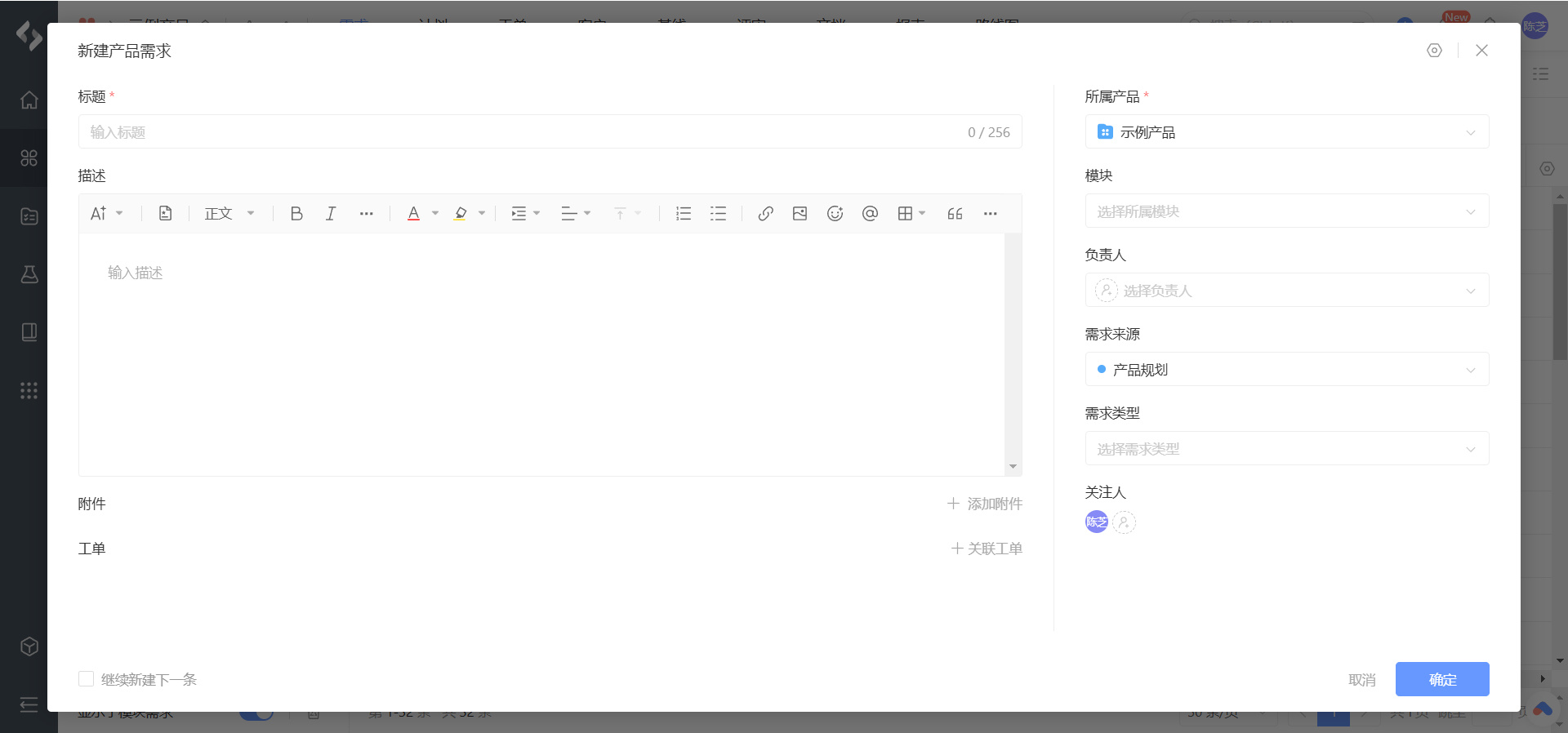Open more text styles next to Italic
The image size is (1568, 733).
click(367, 214)
